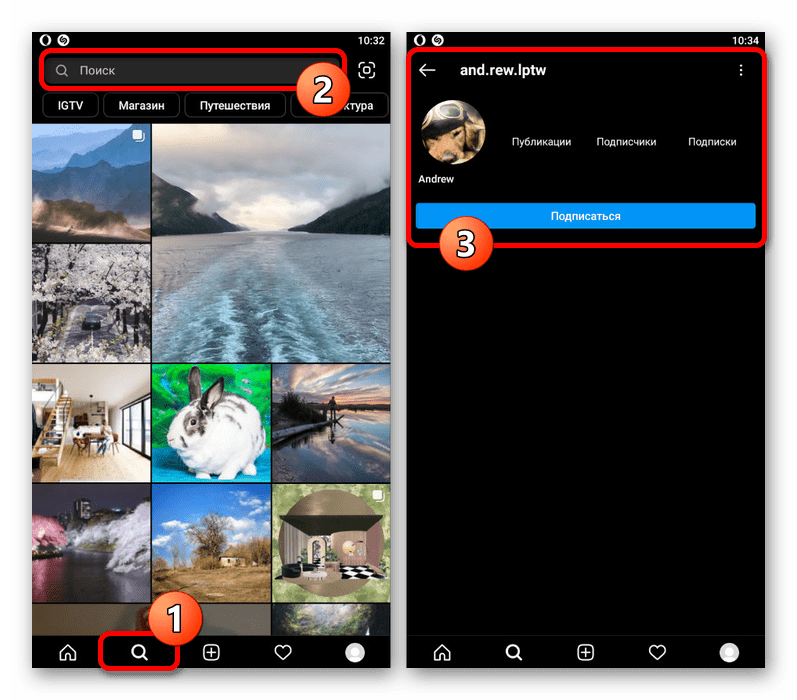
Task: Open the white rabbit photo
Action: 211,422
